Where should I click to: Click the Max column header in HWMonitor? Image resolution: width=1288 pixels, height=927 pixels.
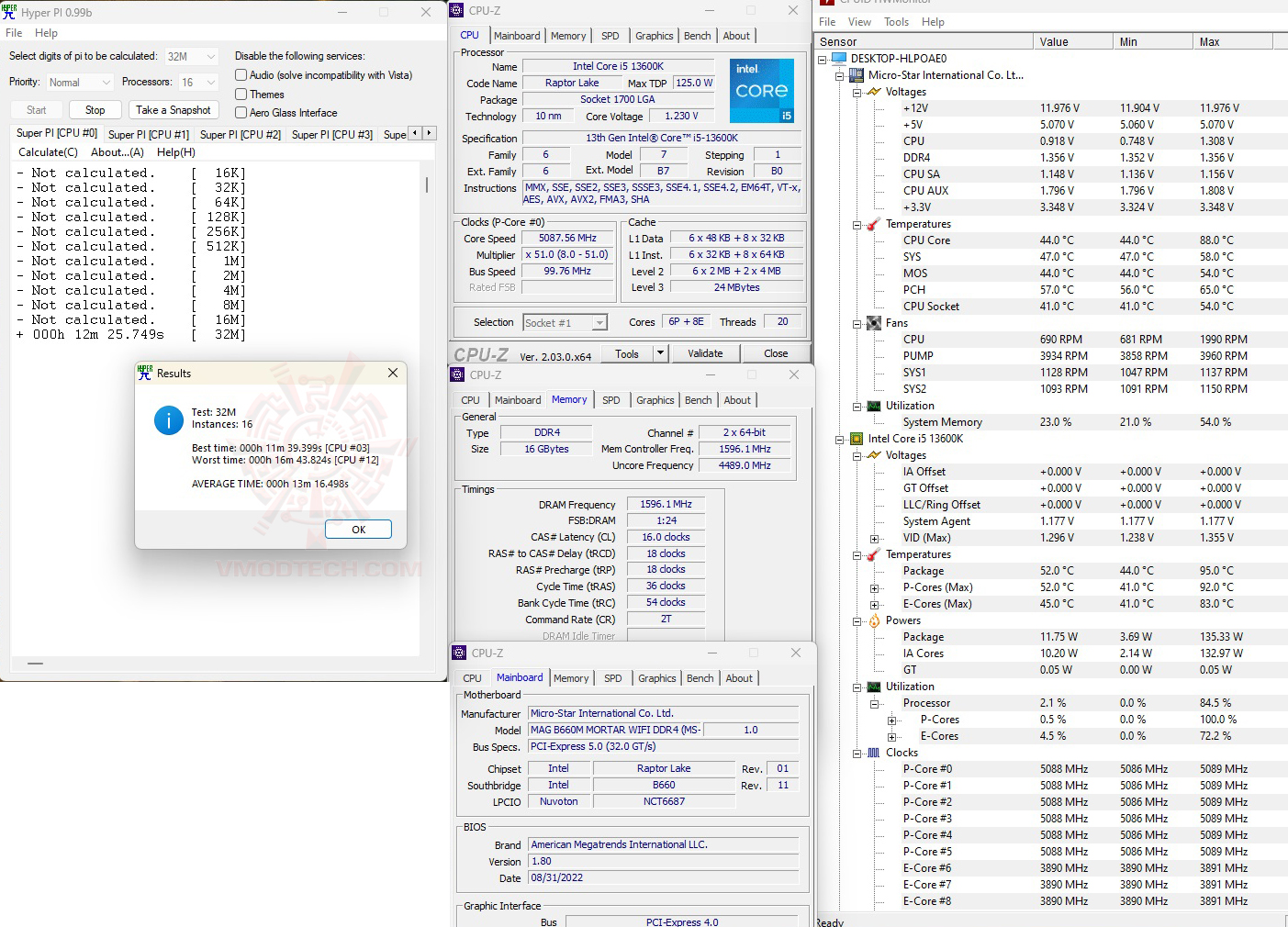coord(1233,42)
